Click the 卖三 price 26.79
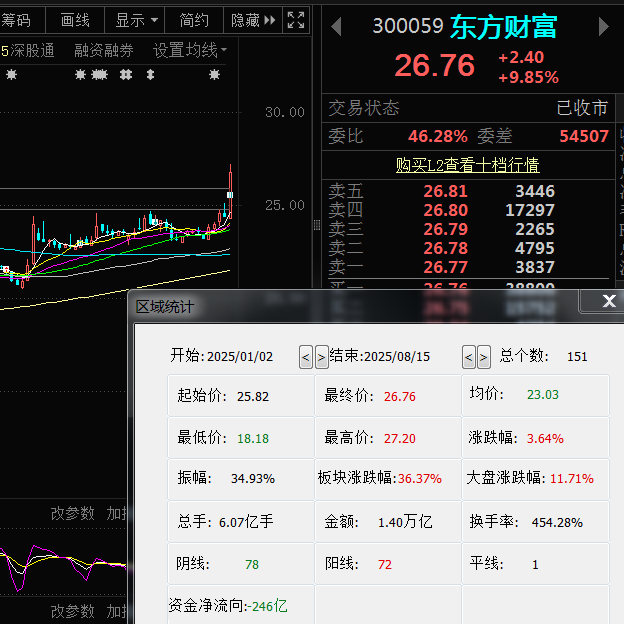Screen dimensions: 624x624 click(x=445, y=229)
